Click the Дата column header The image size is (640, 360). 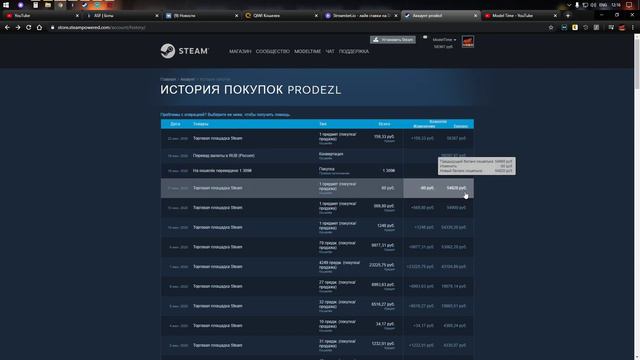pyautogui.click(x=175, y=124)
